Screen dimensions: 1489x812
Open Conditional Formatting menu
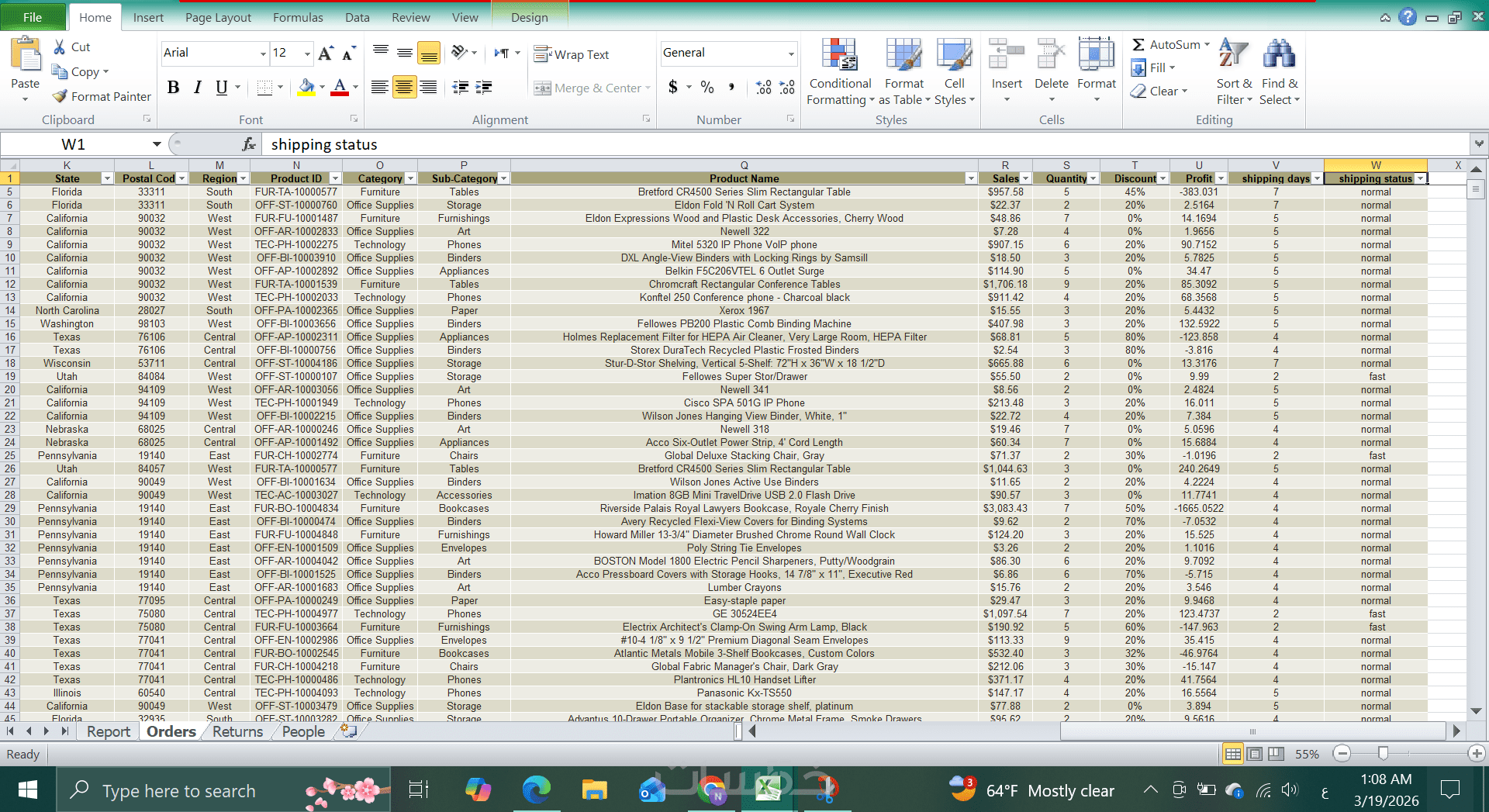tap(840, 71)
